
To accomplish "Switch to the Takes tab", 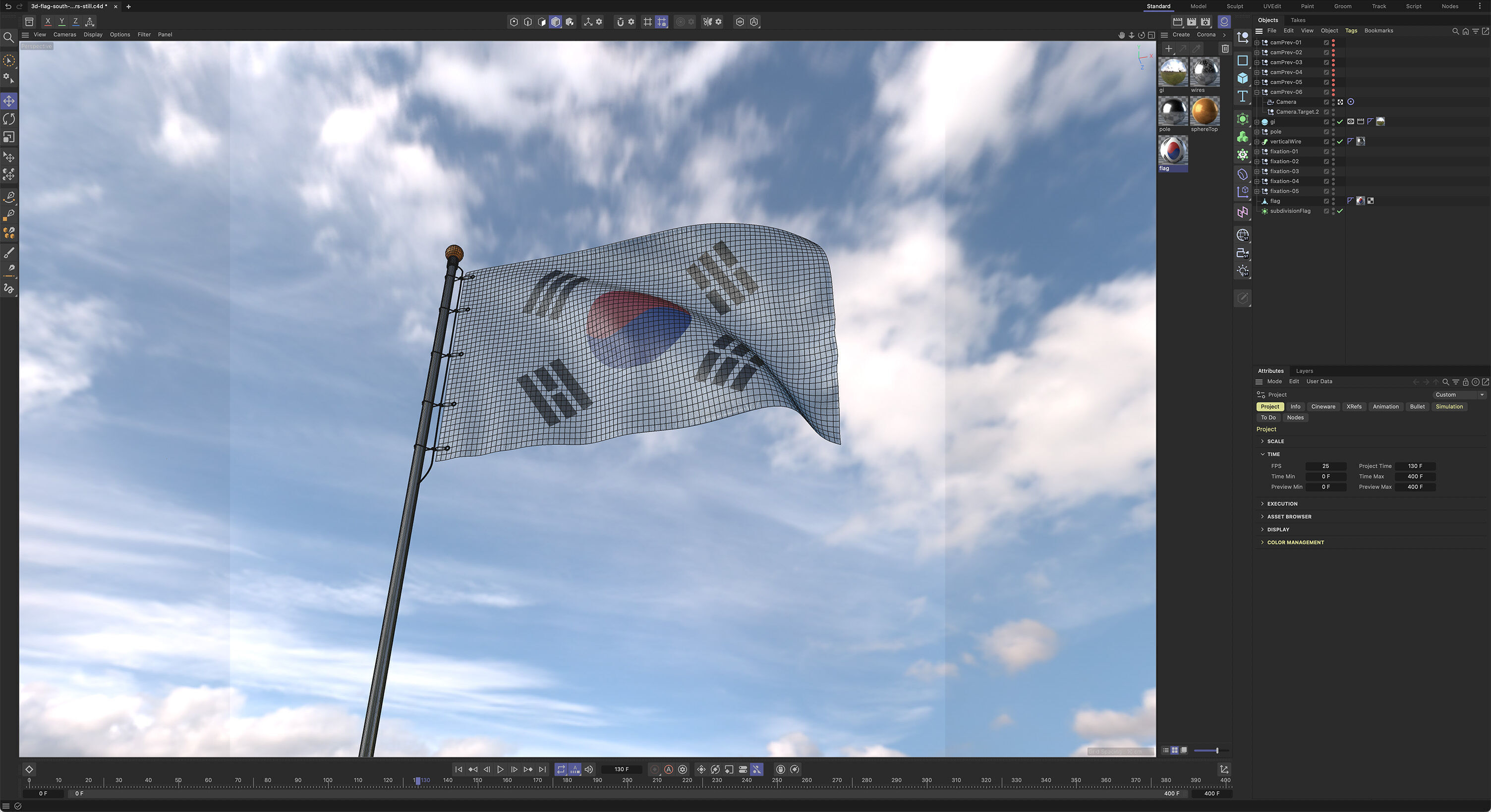I will (x=1298, y=20).
